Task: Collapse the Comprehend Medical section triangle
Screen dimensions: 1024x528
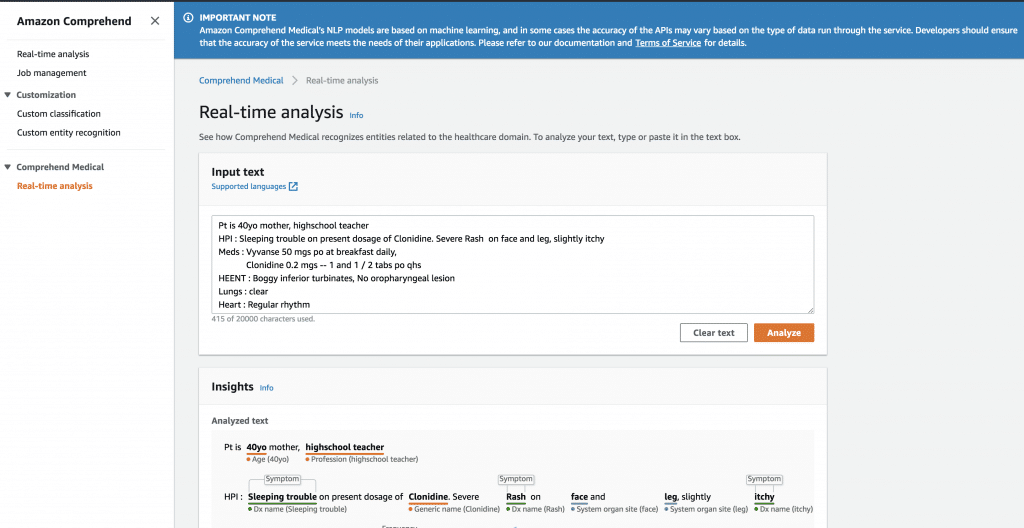Action: click(7, 167)
